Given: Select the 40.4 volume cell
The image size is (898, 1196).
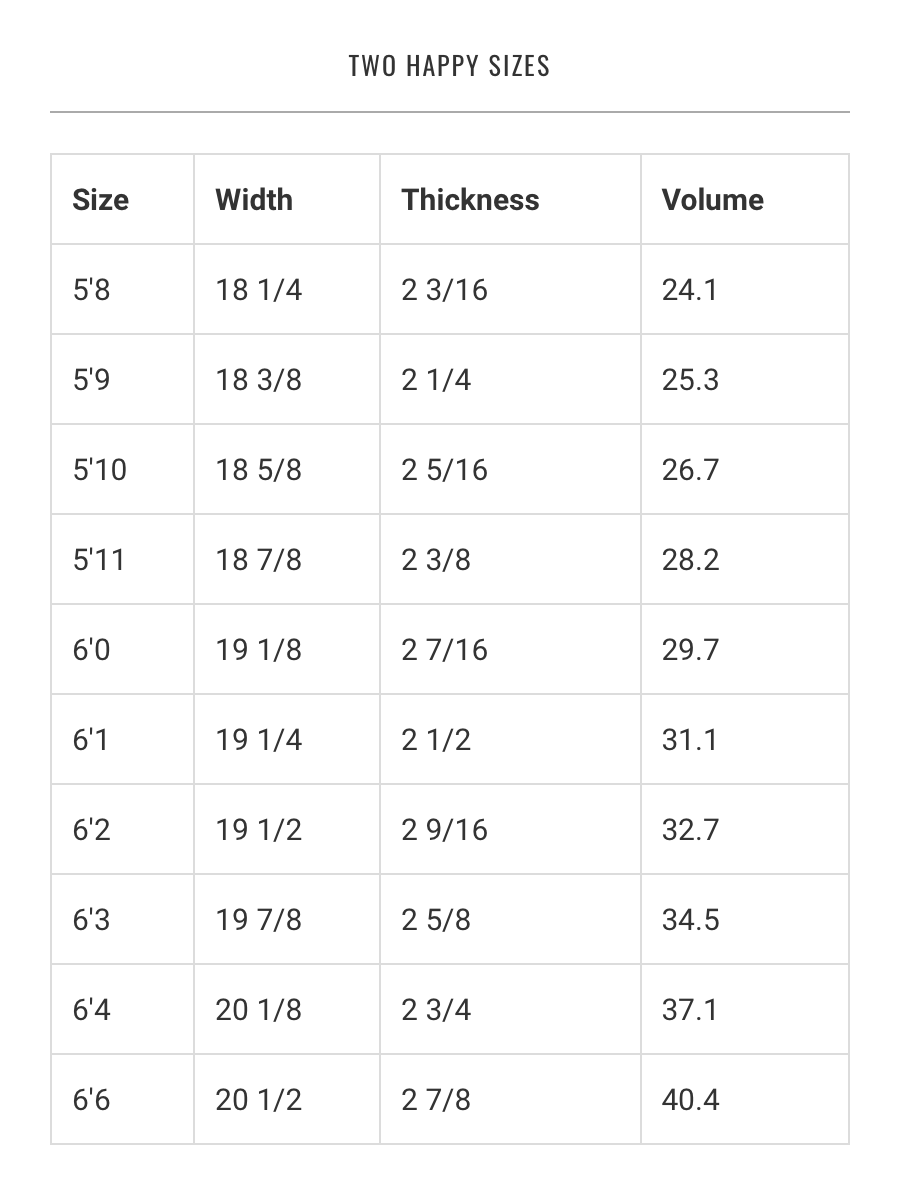Looking at the screenshot, I should (x=745, y=1099).
